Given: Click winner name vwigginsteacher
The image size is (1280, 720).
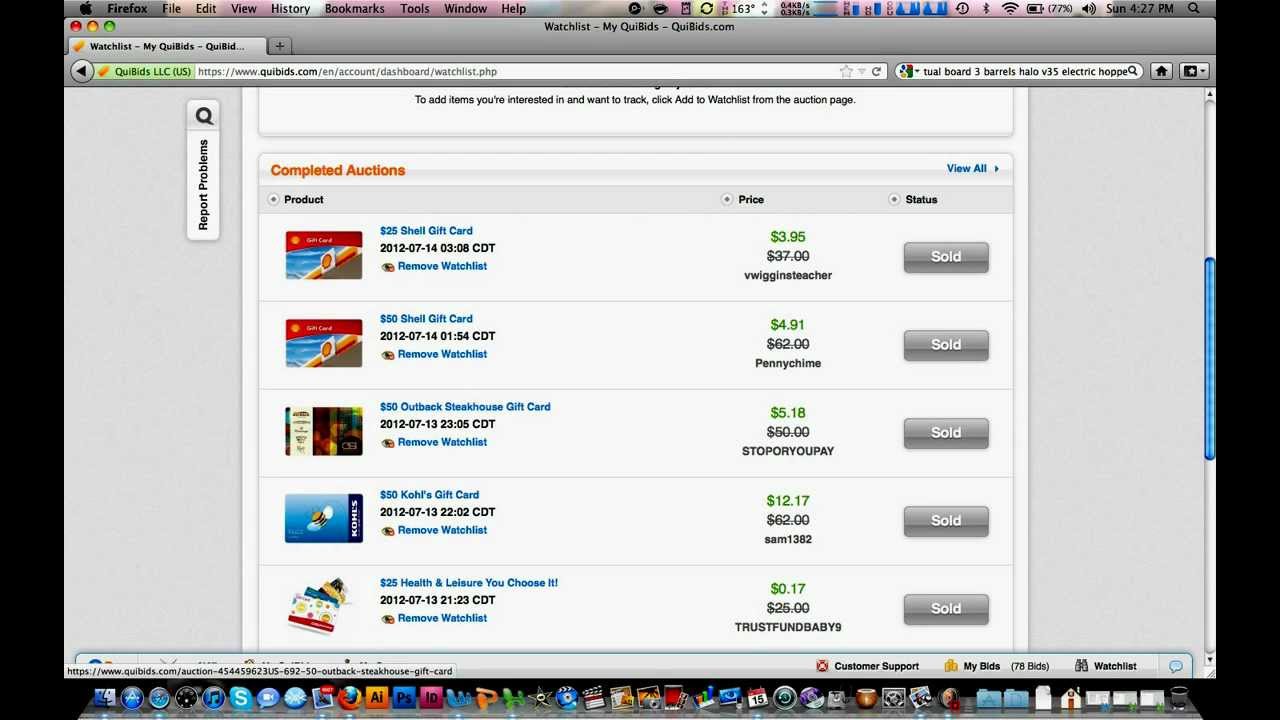Looking at the screenshot, I should coord(788,275).
